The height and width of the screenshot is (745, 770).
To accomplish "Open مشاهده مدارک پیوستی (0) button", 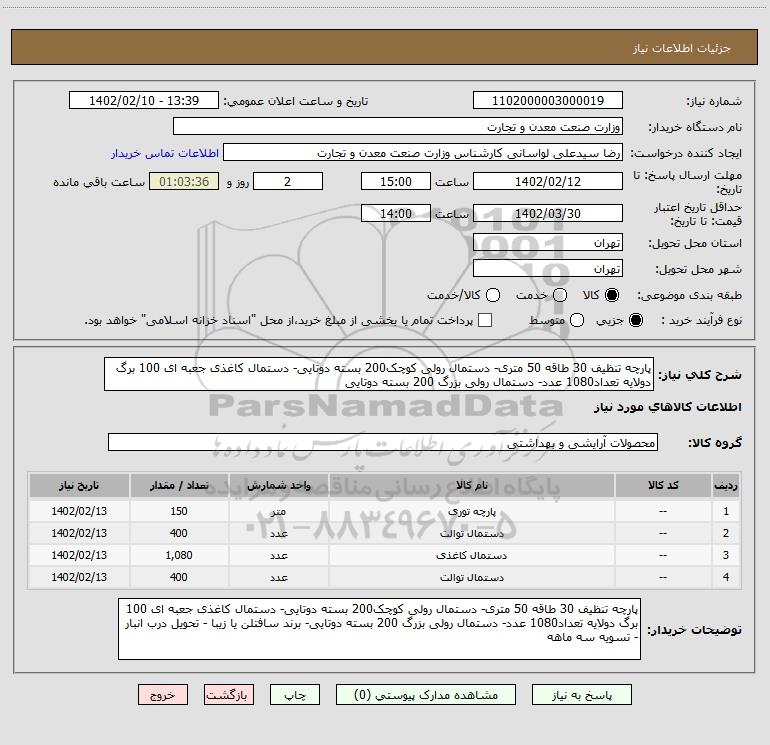I will click(x=426, y=695).
